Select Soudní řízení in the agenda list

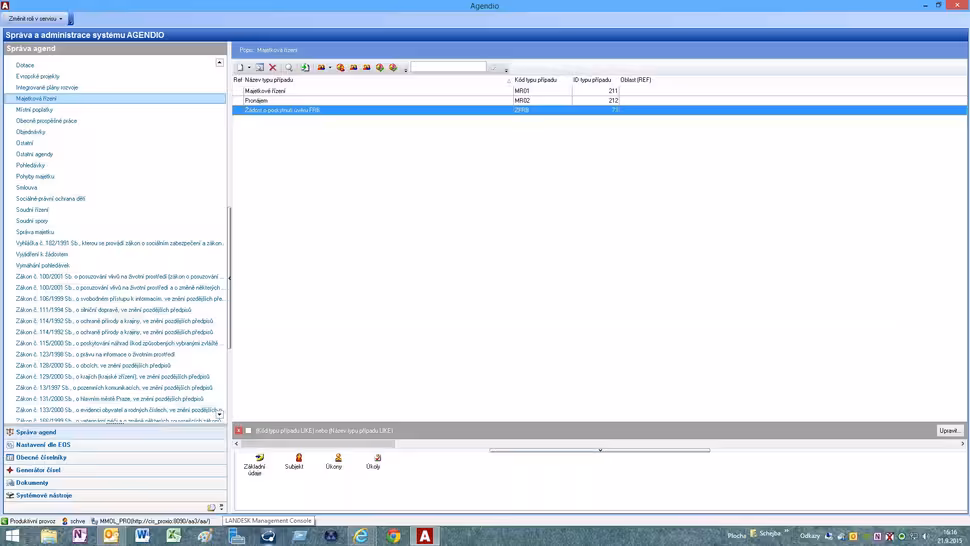coord(32,210)
